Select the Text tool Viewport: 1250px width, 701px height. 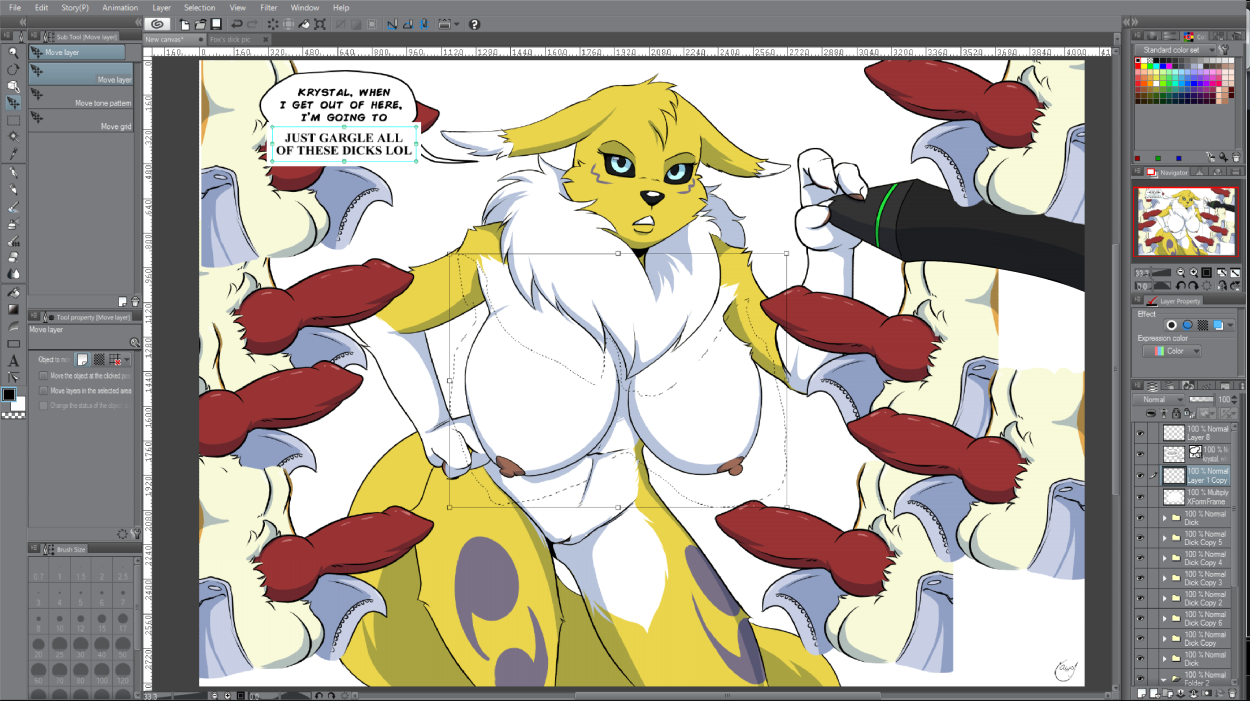tap(13, 361)
